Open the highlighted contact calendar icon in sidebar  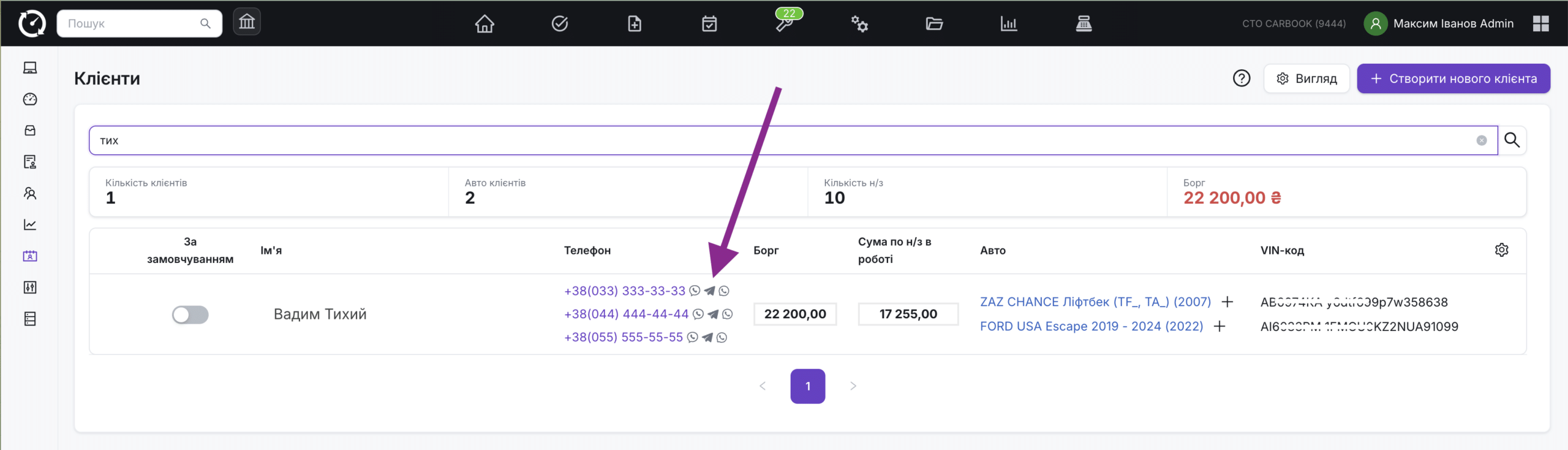click(x=30, y=256)
